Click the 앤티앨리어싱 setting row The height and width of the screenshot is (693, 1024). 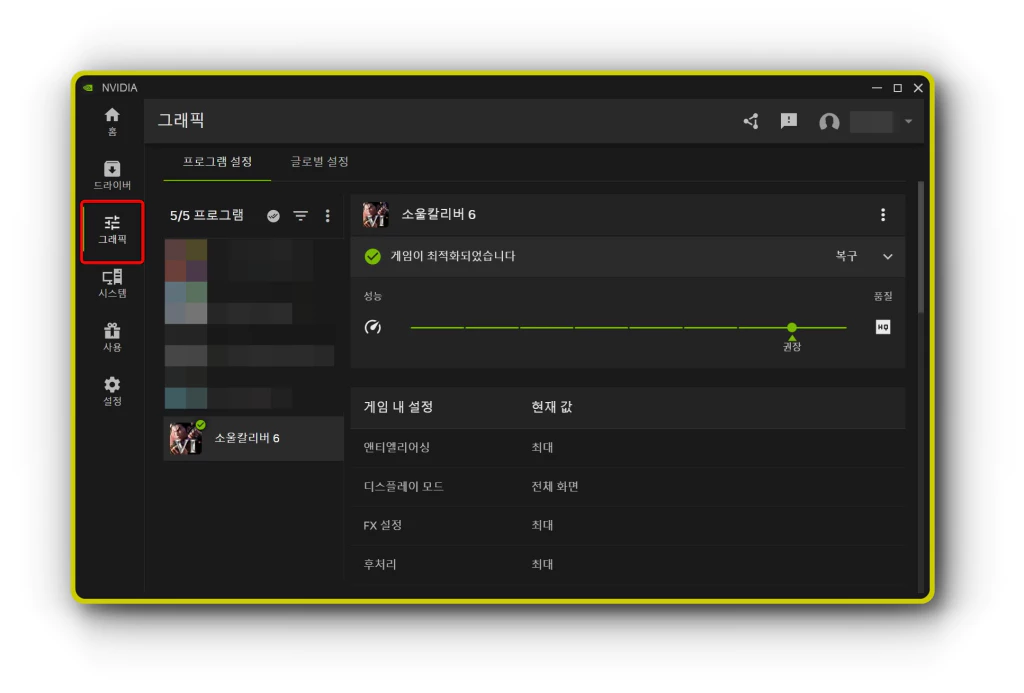628,447
